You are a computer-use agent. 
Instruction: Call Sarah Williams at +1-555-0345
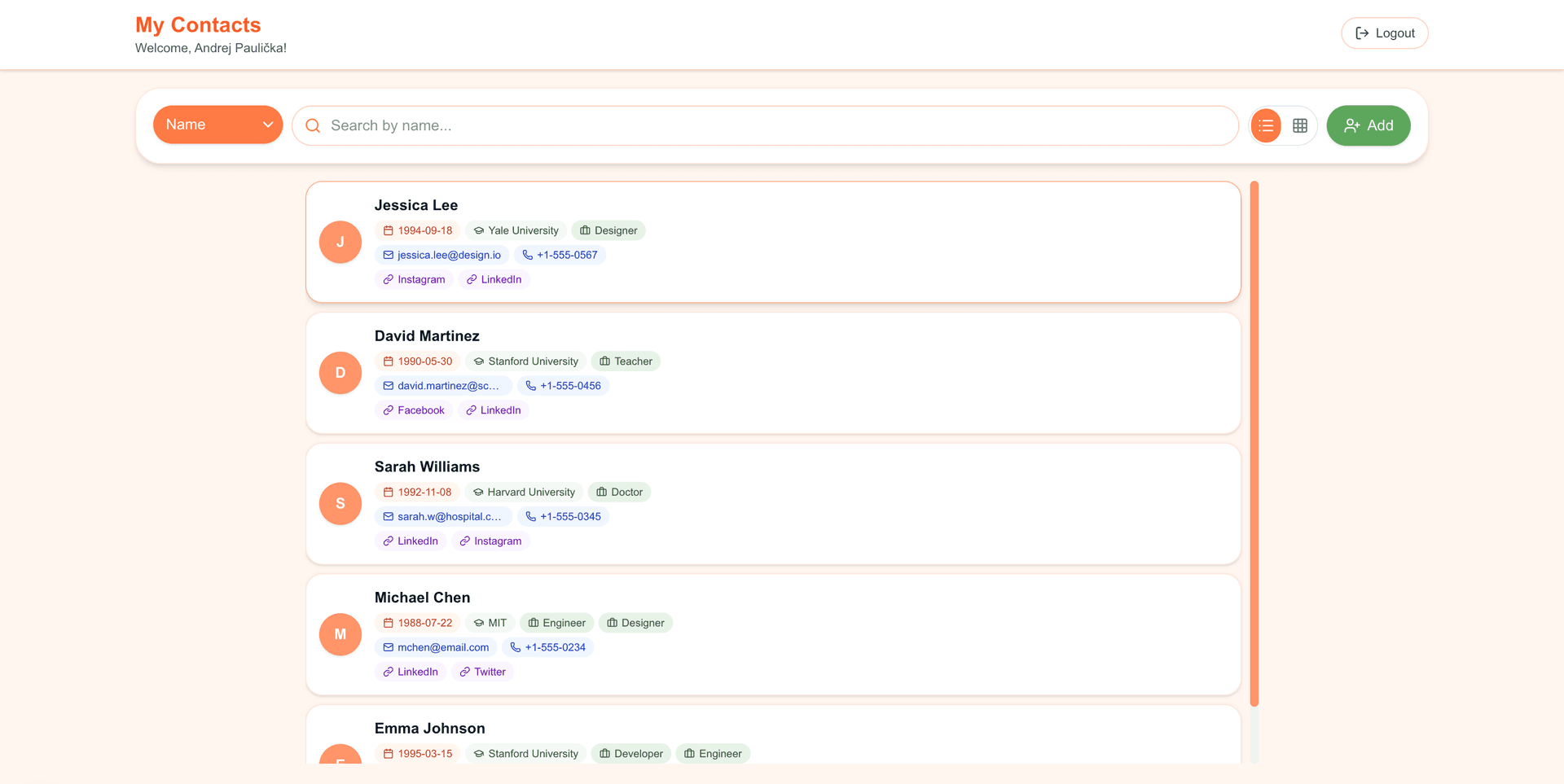[x=563, y=516]
